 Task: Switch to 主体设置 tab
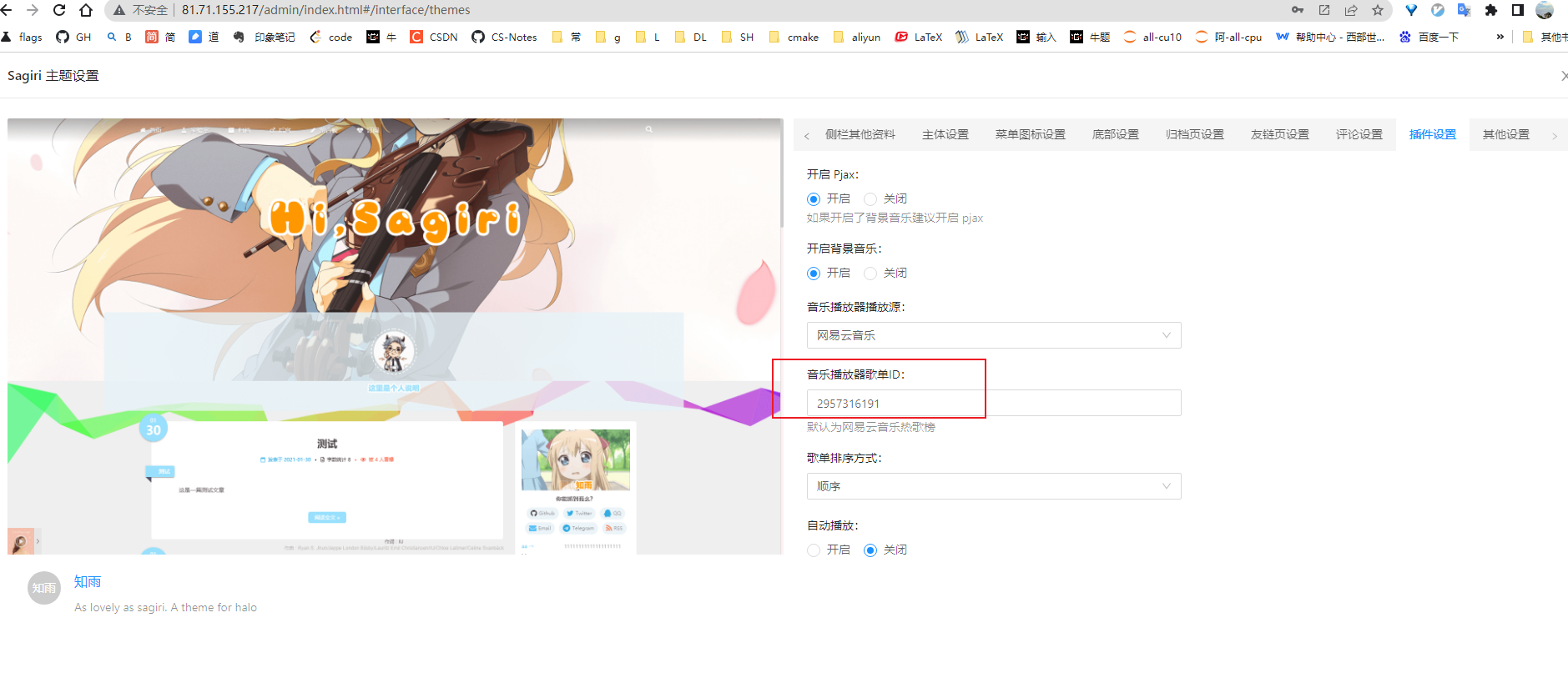pyautogui.click(x=945, y=134)
